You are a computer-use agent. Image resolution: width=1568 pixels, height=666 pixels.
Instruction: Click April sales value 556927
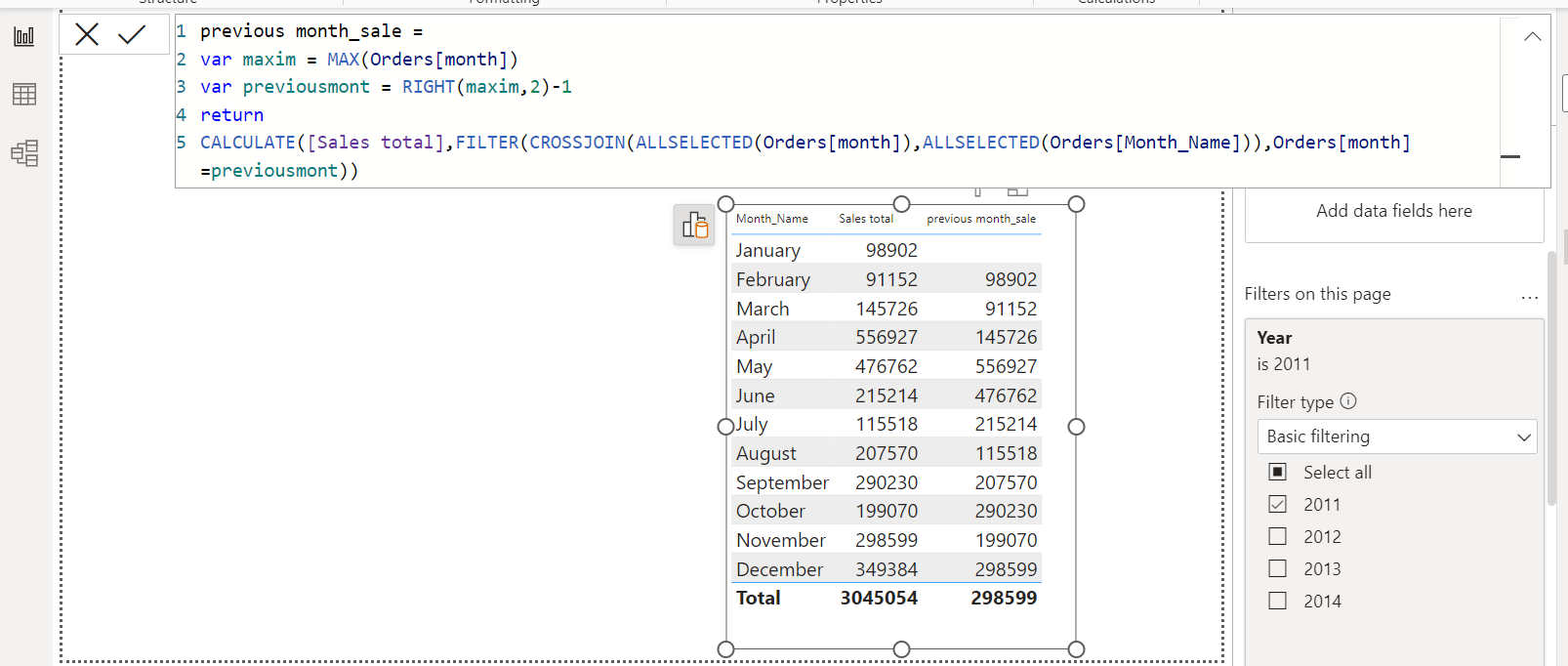(x=887, y=337)
